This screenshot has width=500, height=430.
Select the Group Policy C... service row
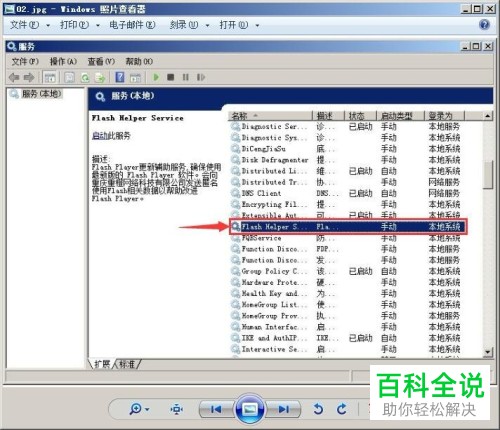coord(346,271)
